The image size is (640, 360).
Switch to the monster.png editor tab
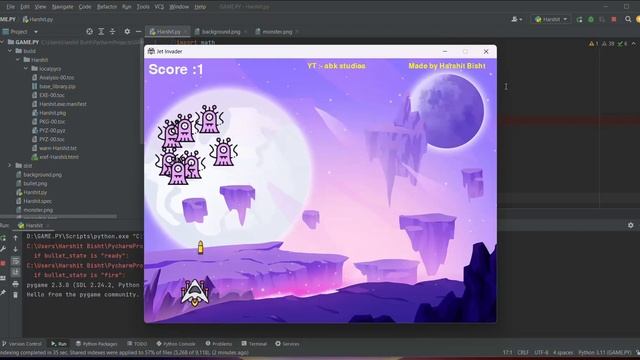pos(277,31)
